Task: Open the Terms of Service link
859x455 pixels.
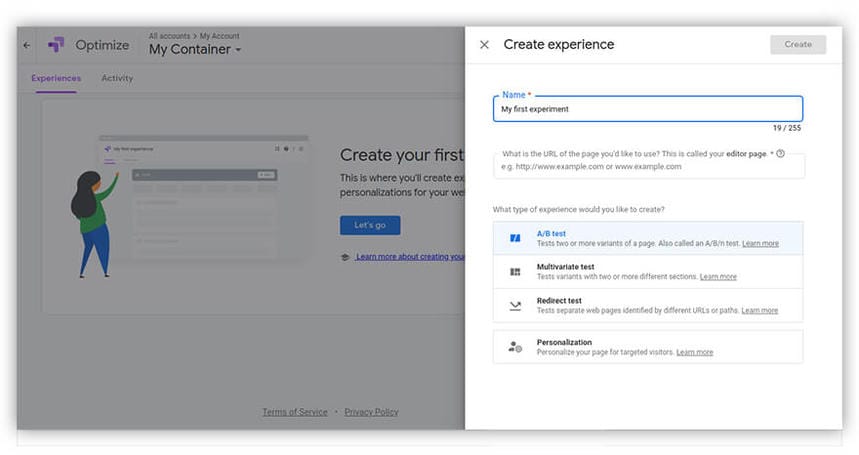Action: coord(295,412)
